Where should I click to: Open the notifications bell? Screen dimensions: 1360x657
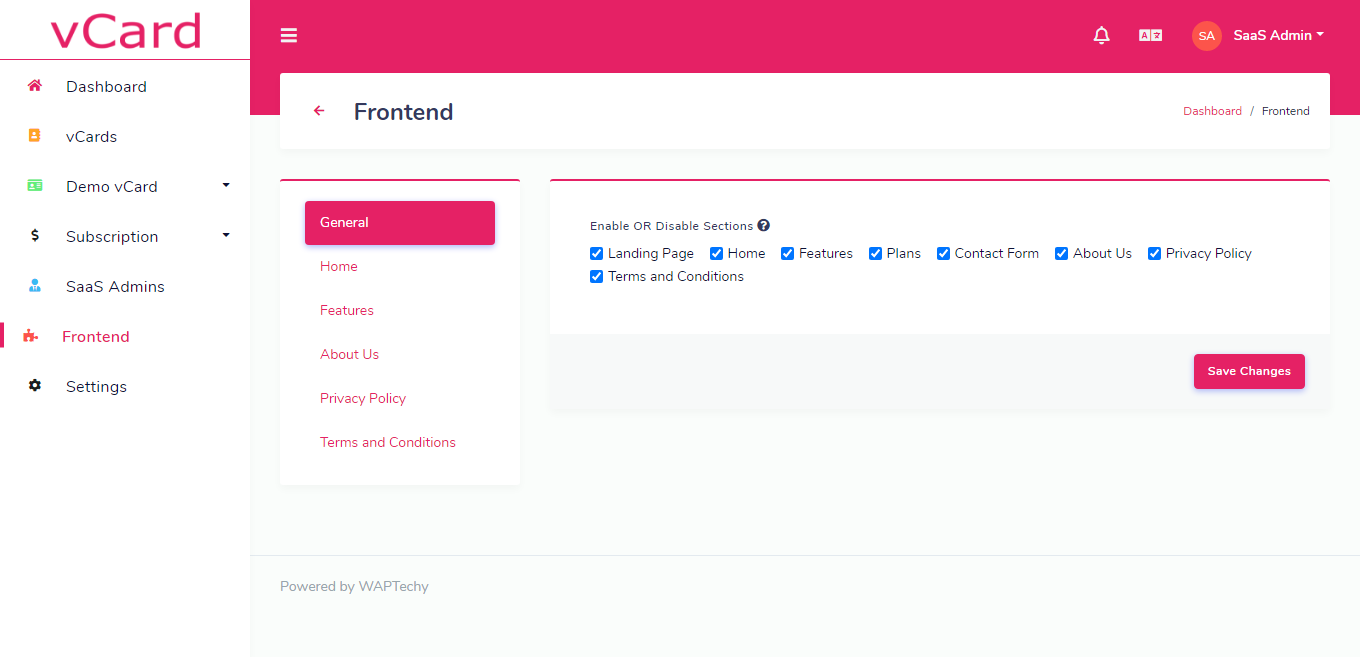tap(1102, 36)
